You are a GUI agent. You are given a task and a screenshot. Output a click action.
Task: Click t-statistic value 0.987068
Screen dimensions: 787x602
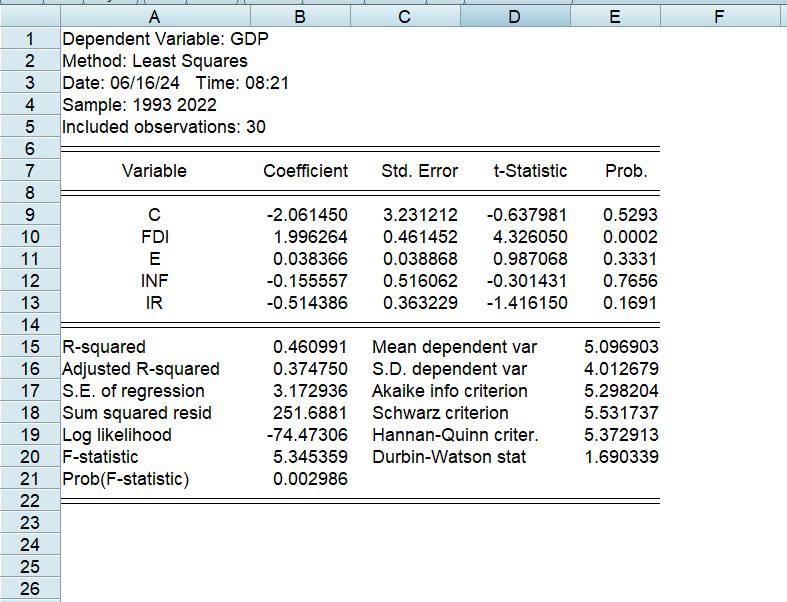[530, 259]
